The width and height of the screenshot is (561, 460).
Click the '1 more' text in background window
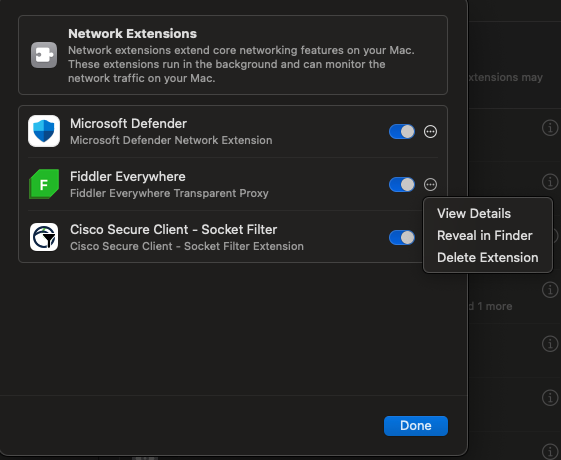coord(494,306)
